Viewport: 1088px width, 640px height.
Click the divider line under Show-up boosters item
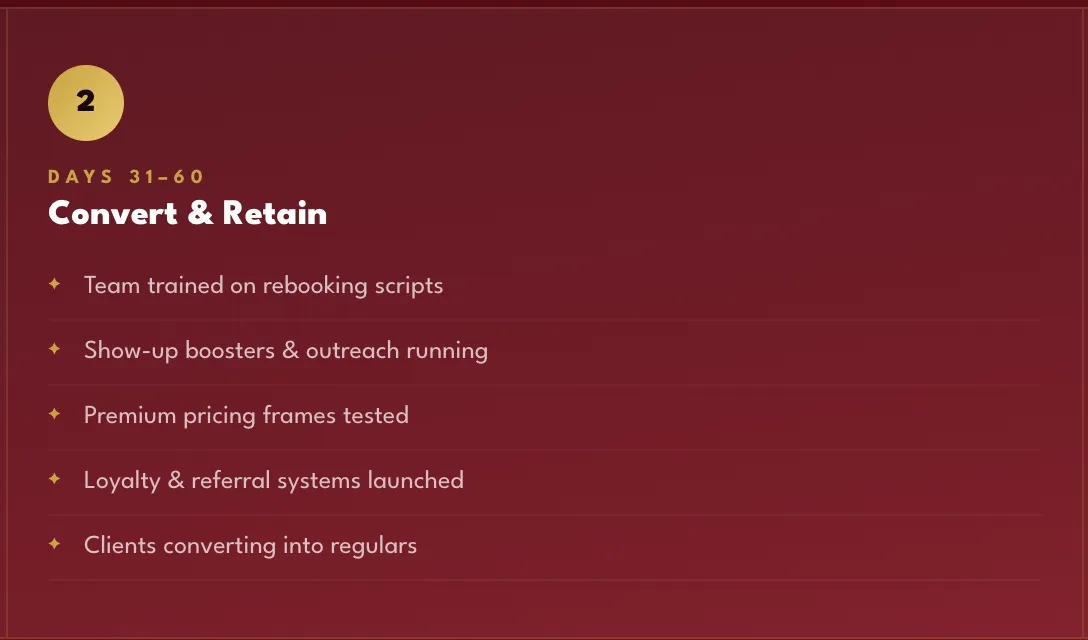coord(544,385)
